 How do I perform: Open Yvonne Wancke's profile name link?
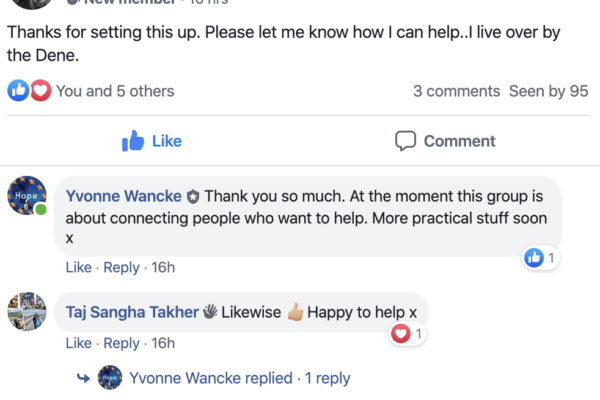pos(124,197)
